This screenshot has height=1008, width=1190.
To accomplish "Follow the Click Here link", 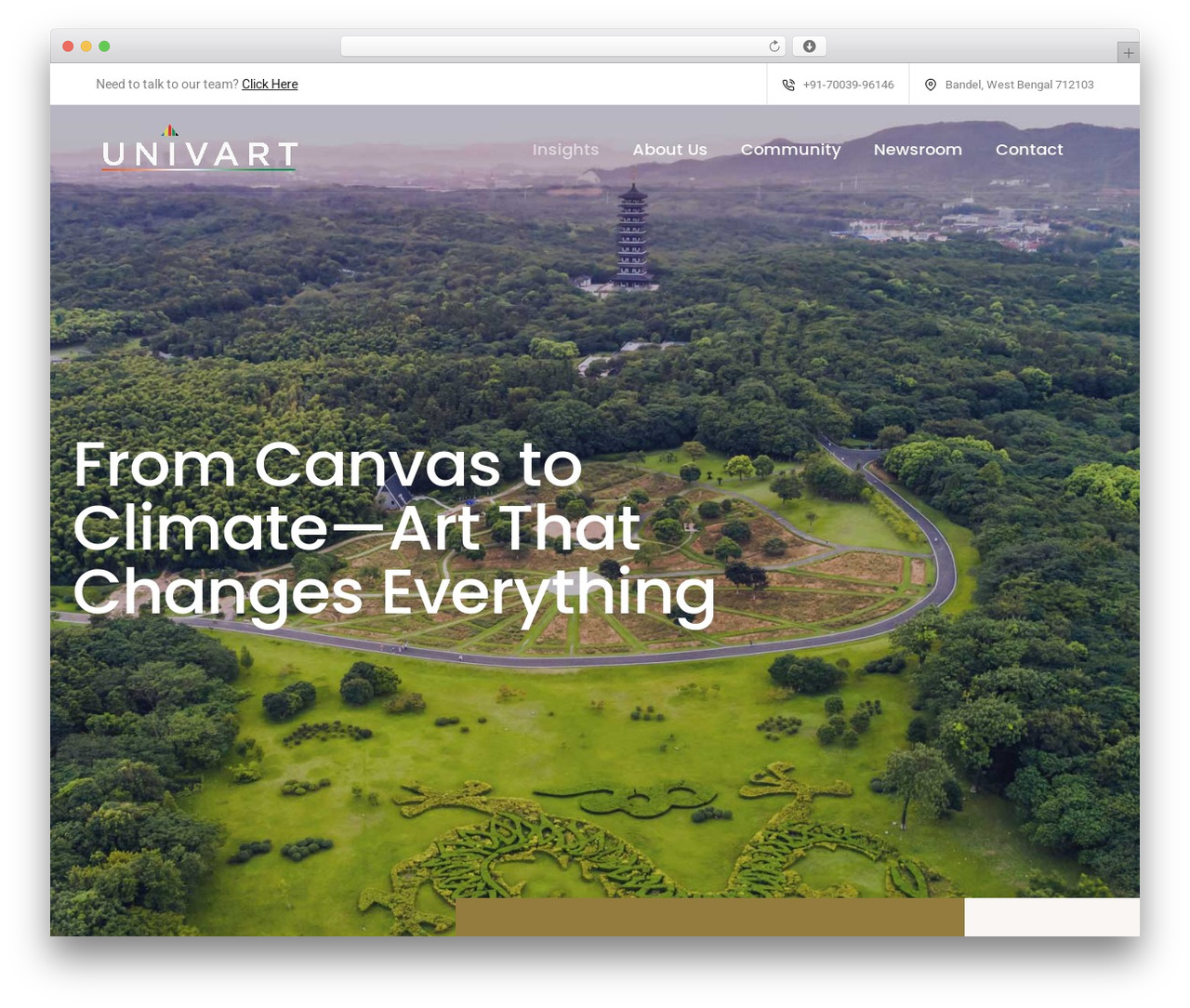I will (270, 84).
